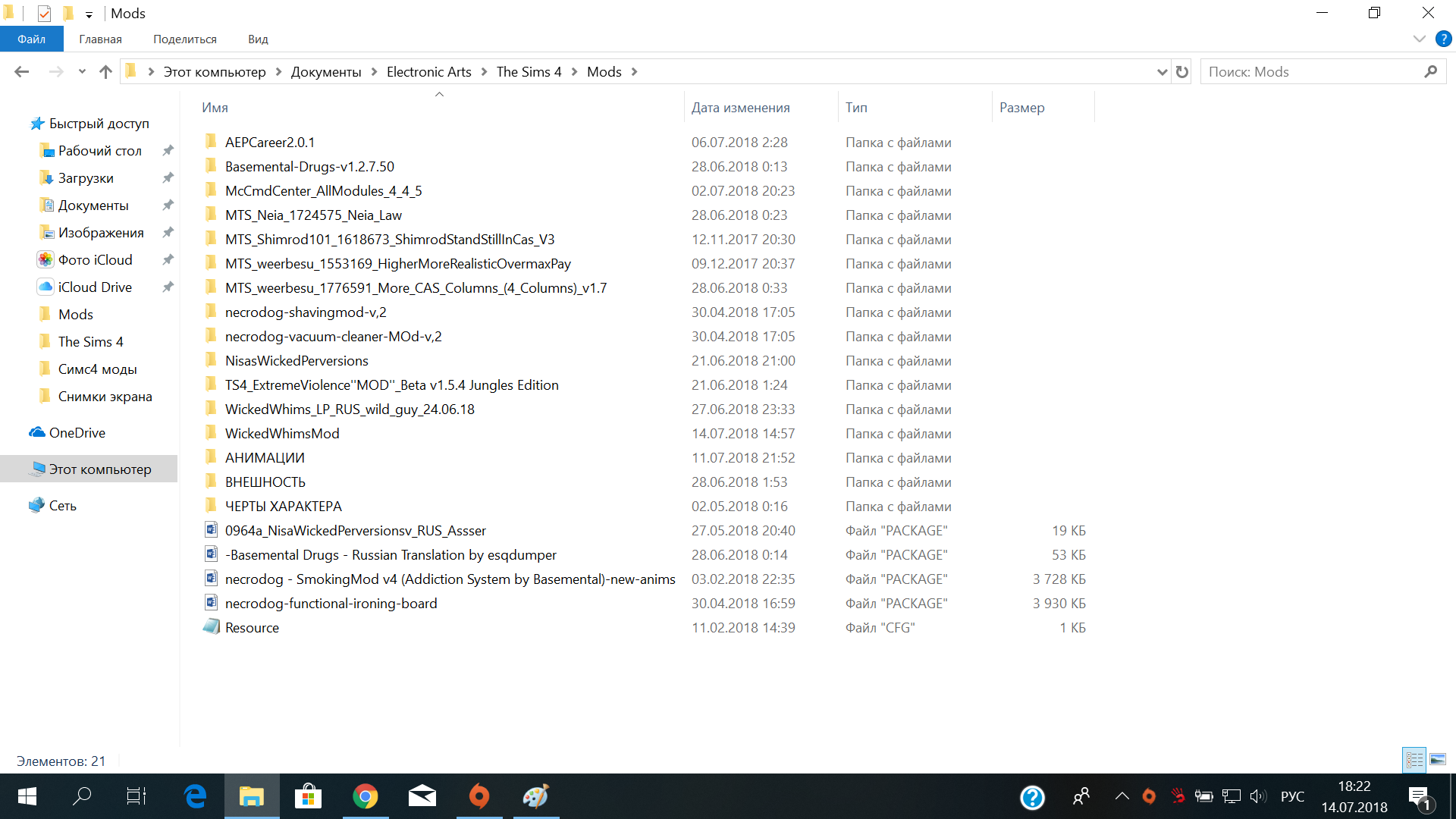Open Explorer help question mark icon
Viewport: 1456px width, 819px height.
coord(1444,39)
